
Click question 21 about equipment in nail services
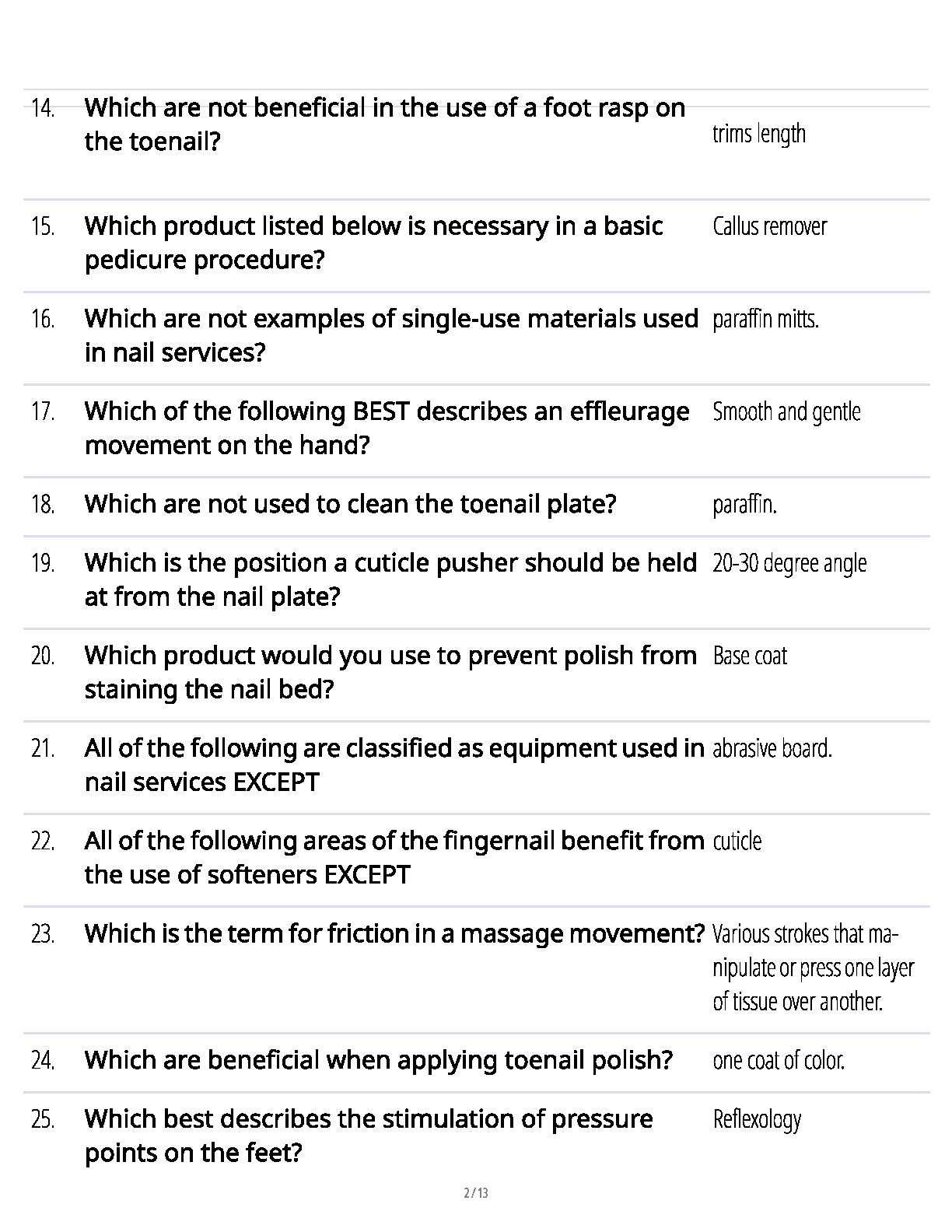click(394, 765)
